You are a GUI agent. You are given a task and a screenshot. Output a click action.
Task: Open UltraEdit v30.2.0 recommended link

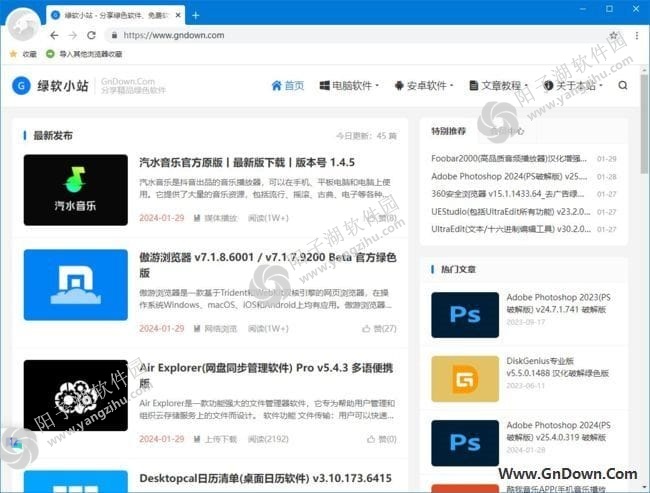tap(511, 229)
